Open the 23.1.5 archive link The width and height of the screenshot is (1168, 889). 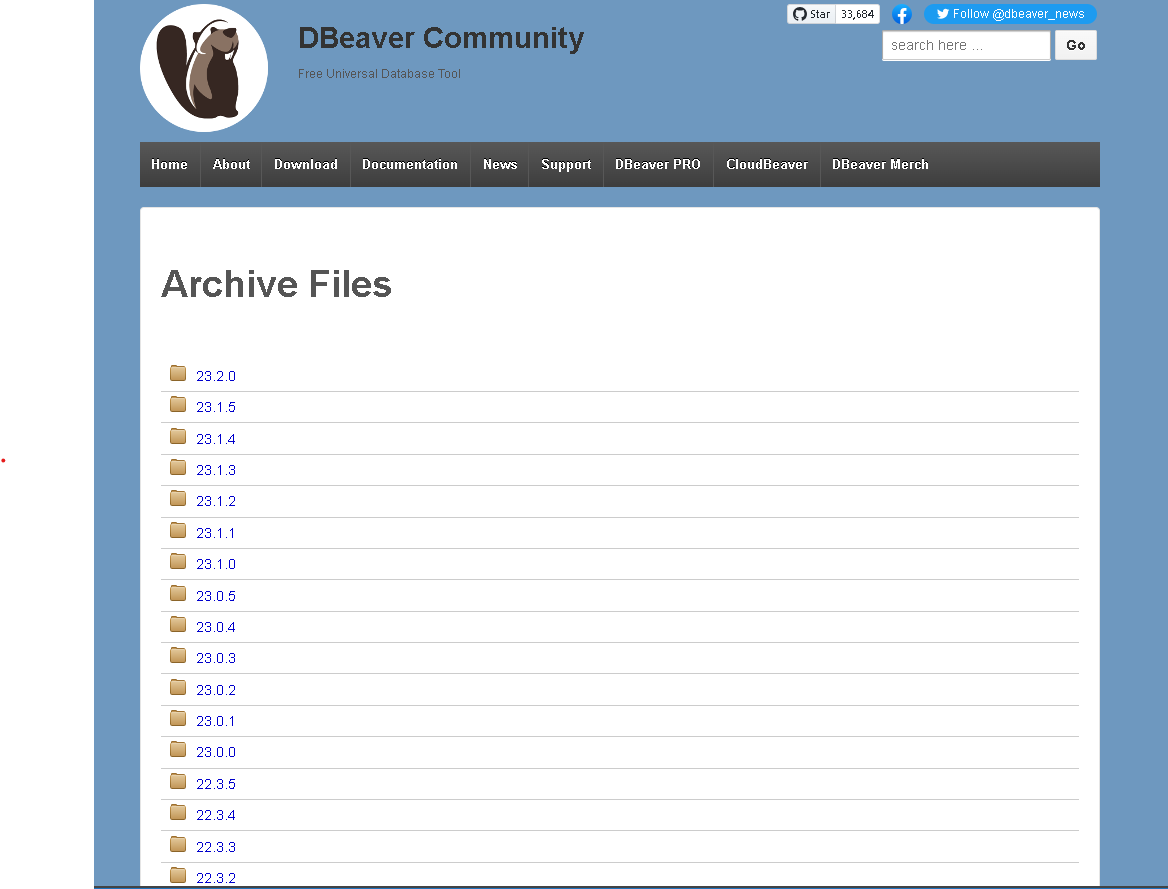click(216, 408)
